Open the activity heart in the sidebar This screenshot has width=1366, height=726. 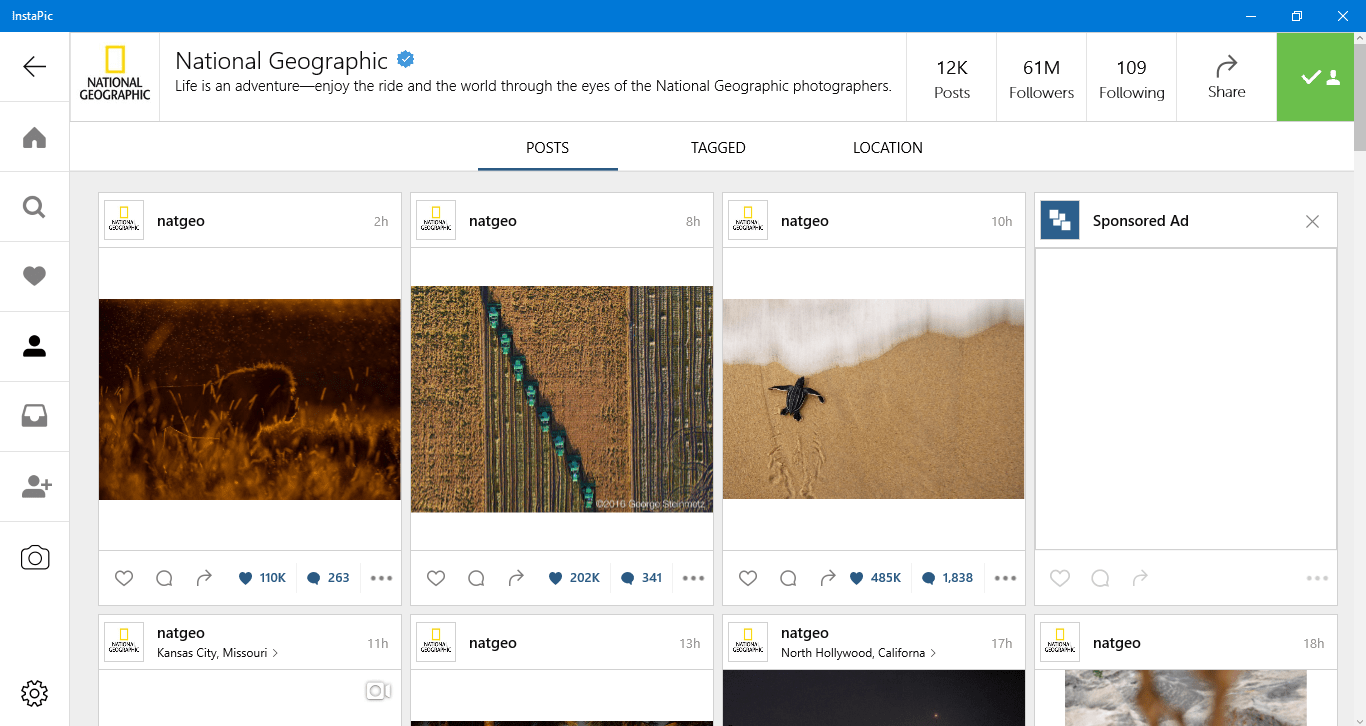[34, 276]
